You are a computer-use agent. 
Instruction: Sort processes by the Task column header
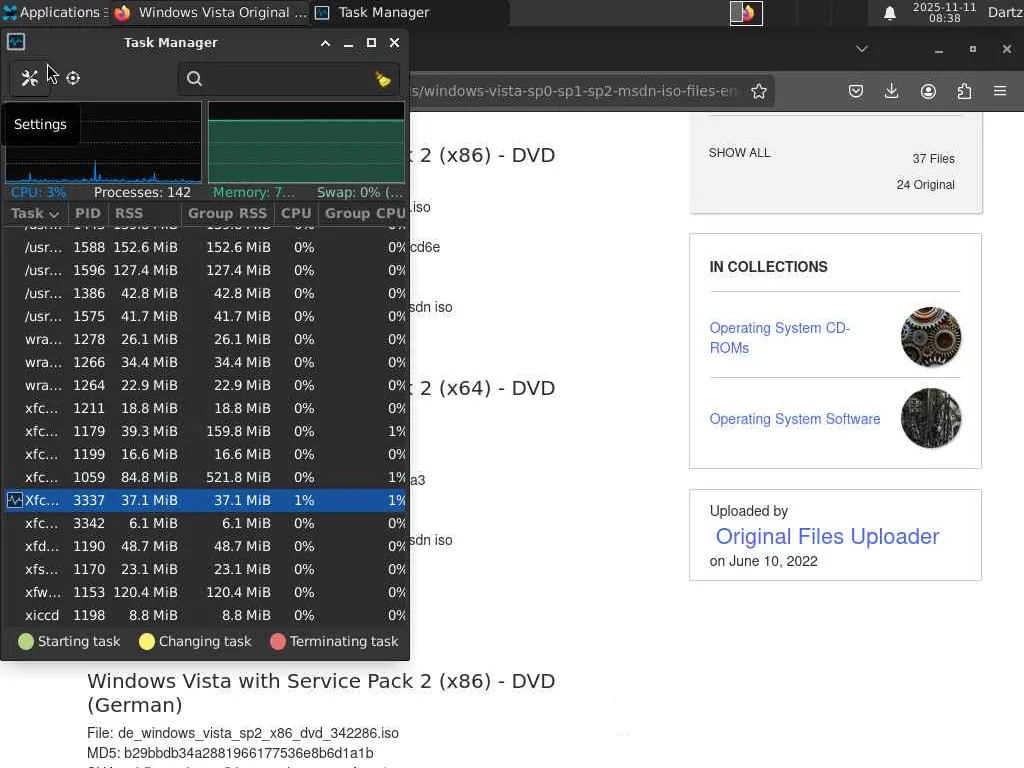click(x=35, y=214)
